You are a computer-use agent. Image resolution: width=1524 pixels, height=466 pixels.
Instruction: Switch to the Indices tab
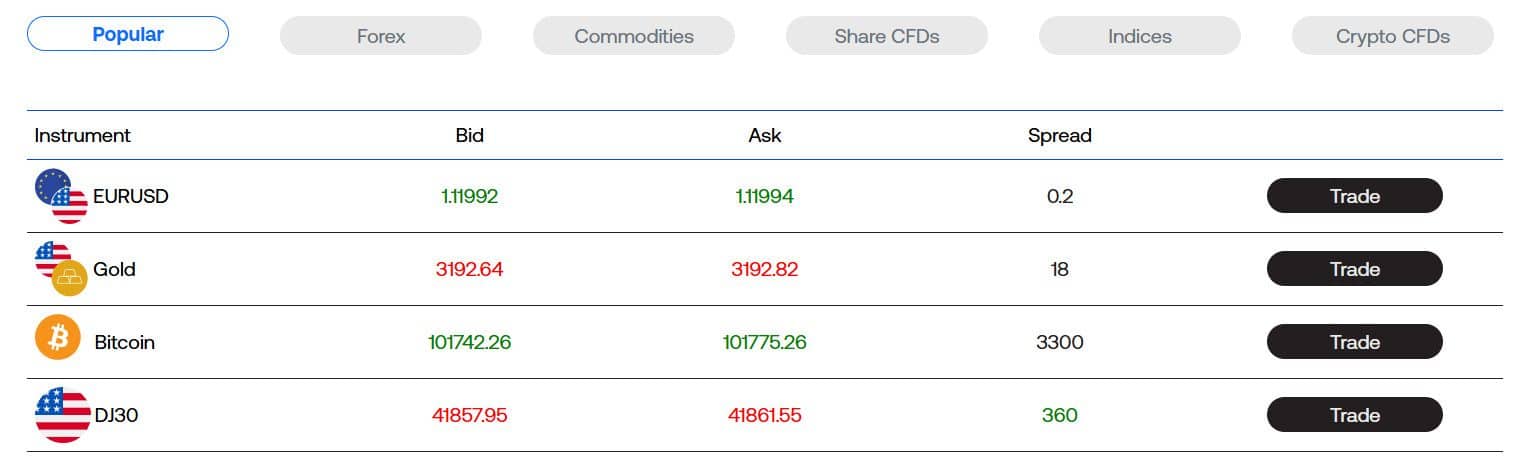tap(1140, 36)
